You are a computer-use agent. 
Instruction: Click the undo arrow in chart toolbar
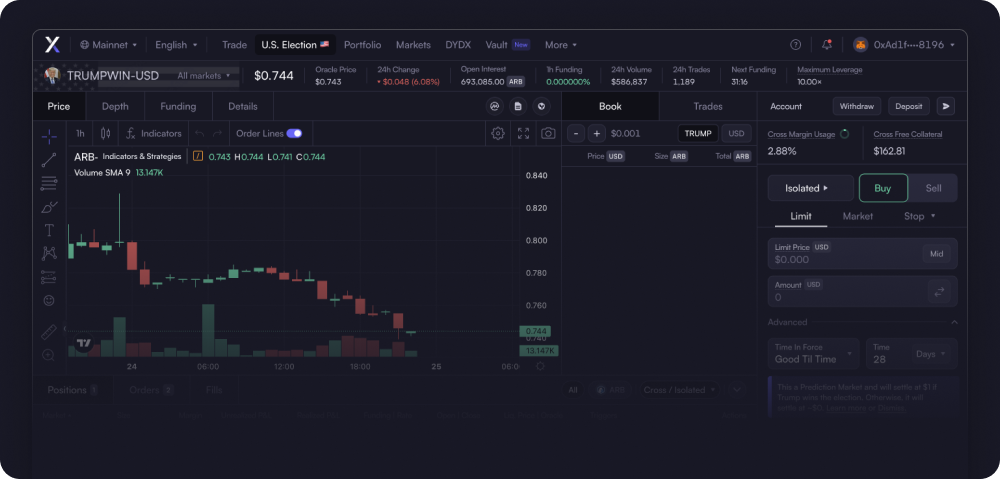pyautogui.click(x=200, y=133)
